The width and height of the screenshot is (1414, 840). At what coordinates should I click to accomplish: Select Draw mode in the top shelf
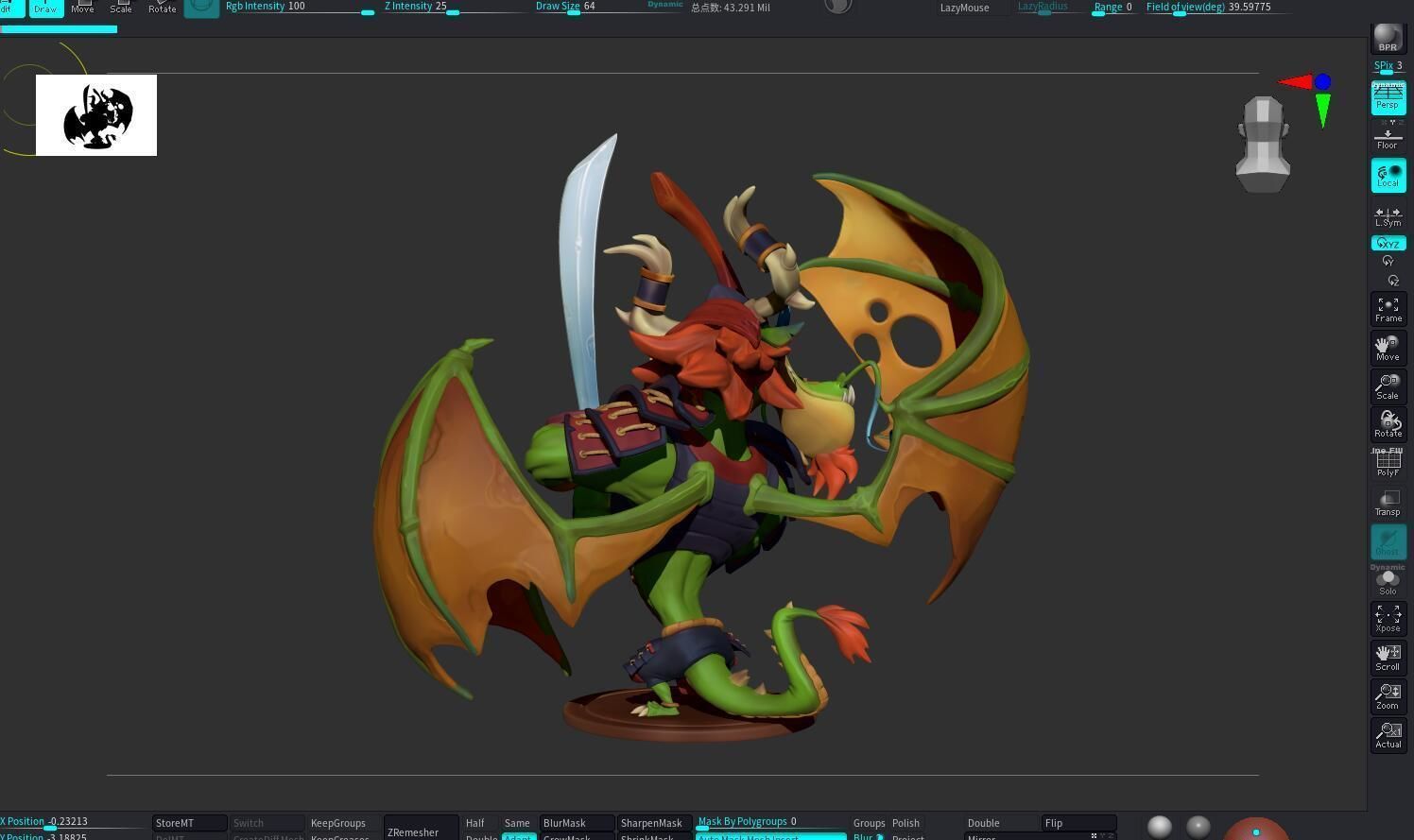pos(45,9)
